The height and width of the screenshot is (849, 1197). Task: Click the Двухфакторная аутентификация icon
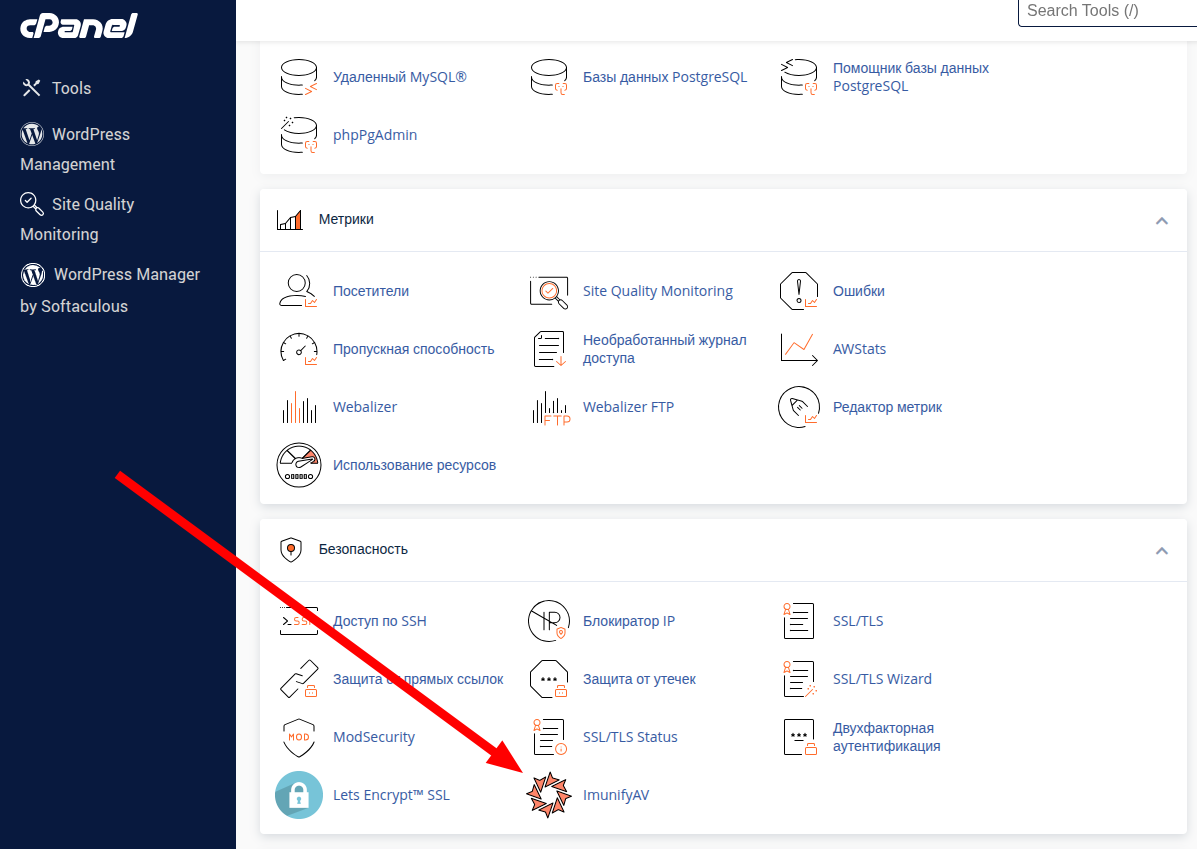point(800,737)
